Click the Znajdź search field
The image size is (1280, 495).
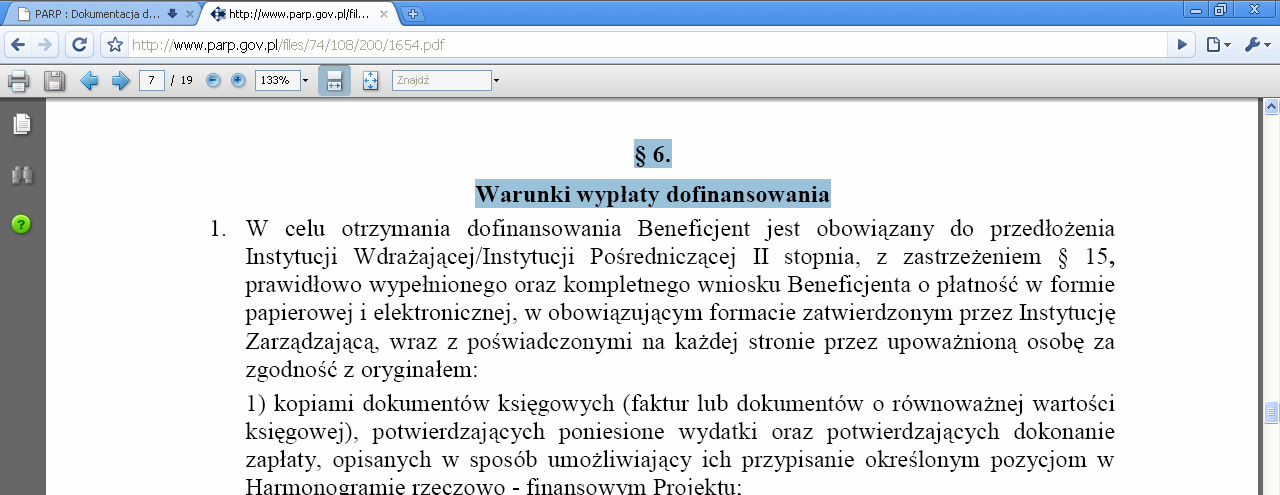[441, 80]
